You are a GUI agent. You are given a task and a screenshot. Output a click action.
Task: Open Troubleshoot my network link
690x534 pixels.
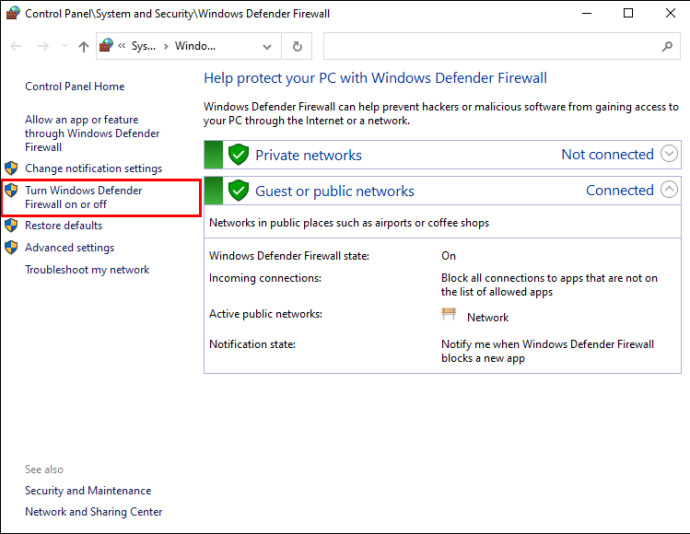pyautogui.click(x=87, y=269)
